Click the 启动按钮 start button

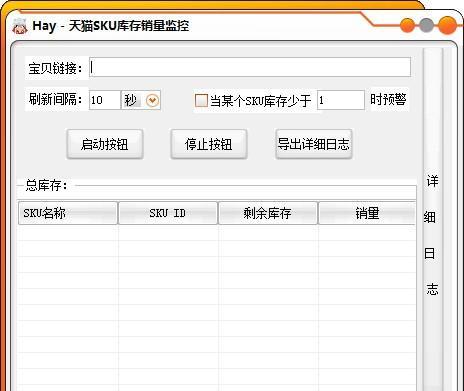[x=105, y=144]
